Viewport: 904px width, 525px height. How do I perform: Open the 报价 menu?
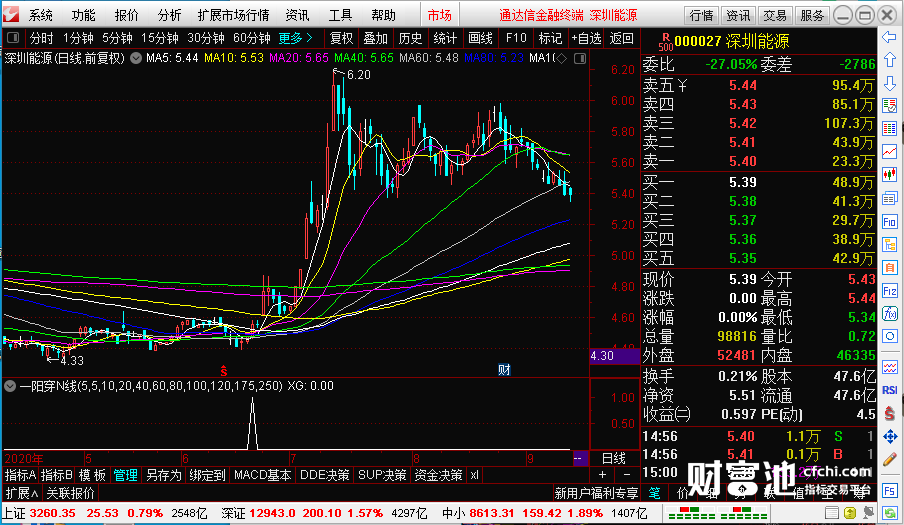(x=126, y=16)
